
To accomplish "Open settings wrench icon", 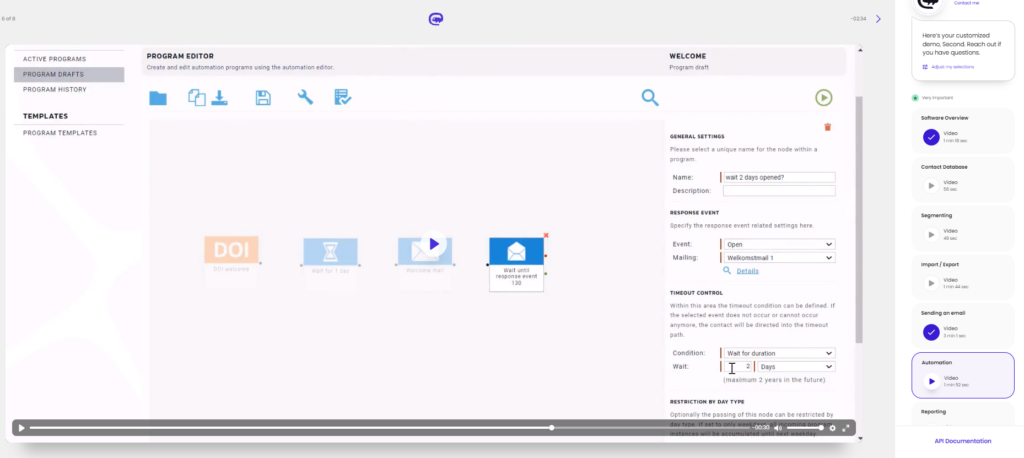I will (305, 97).
